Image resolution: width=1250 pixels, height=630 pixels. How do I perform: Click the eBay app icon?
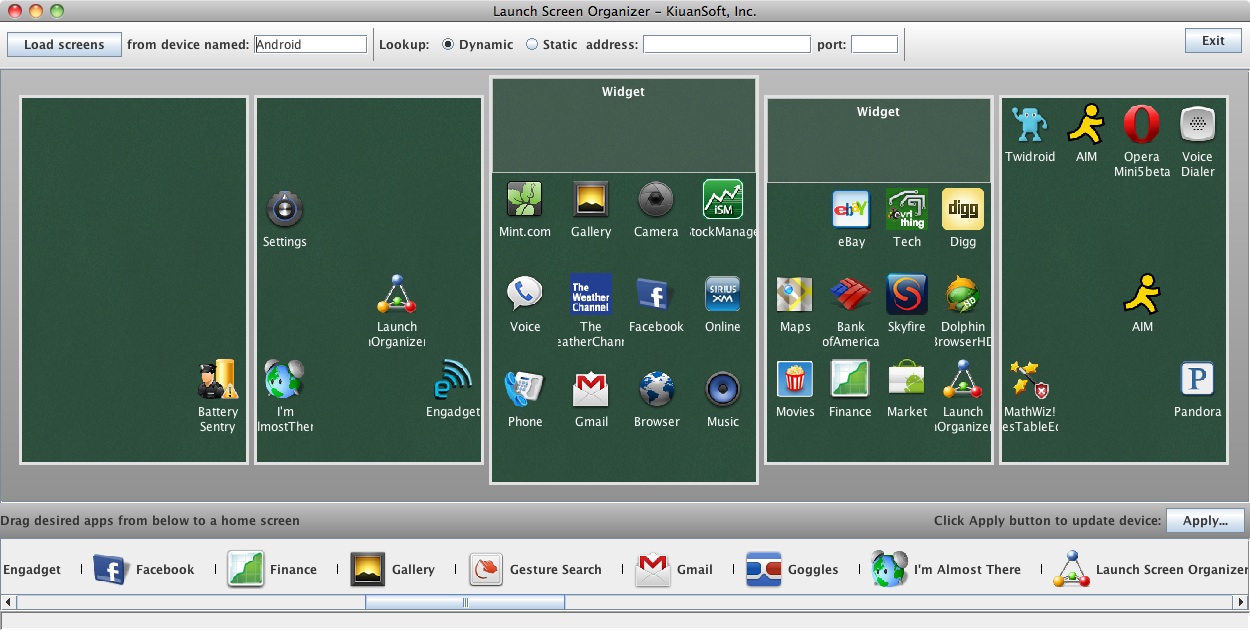(851, 209)
